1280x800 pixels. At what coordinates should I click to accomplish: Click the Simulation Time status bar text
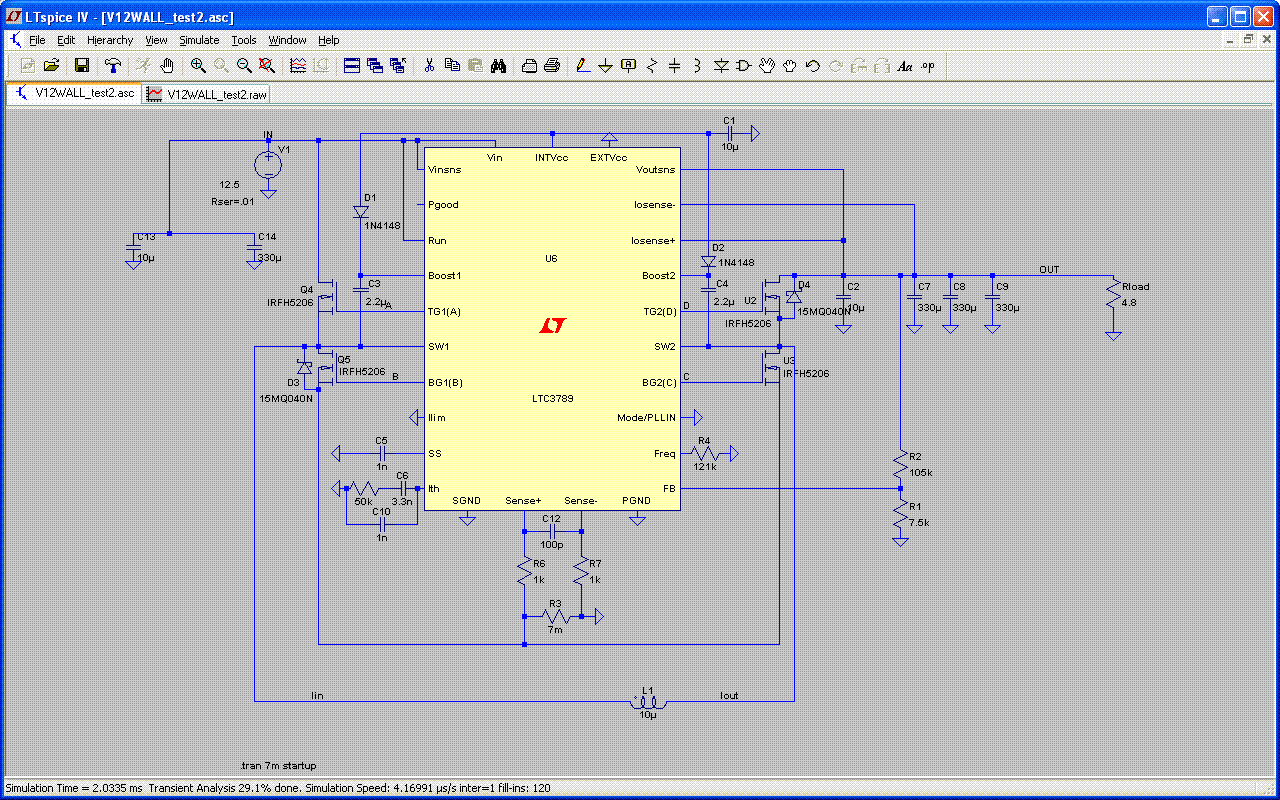pyautogui.click(x=280, y=789)
